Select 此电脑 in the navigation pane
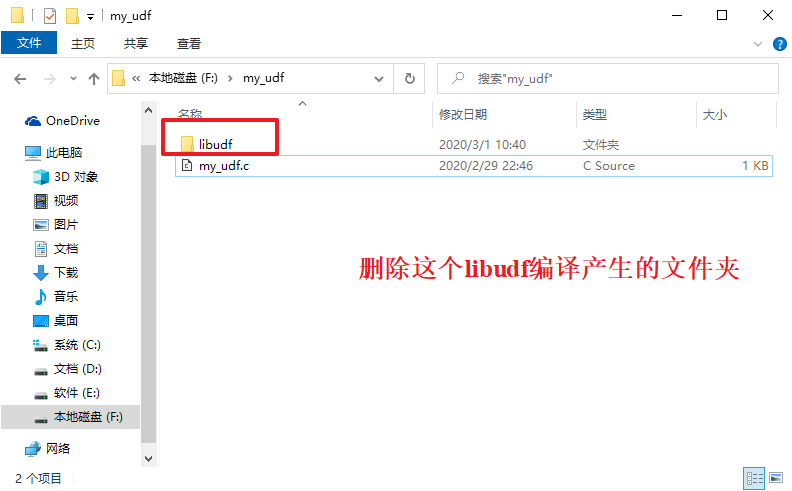Image resolution: width=792 pixels, height=491 pixels. (x=53, y=153)
